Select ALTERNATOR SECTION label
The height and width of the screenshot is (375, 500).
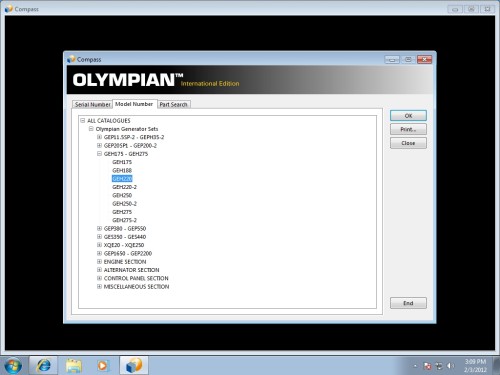pyautogui.click(x=132, y=270)
